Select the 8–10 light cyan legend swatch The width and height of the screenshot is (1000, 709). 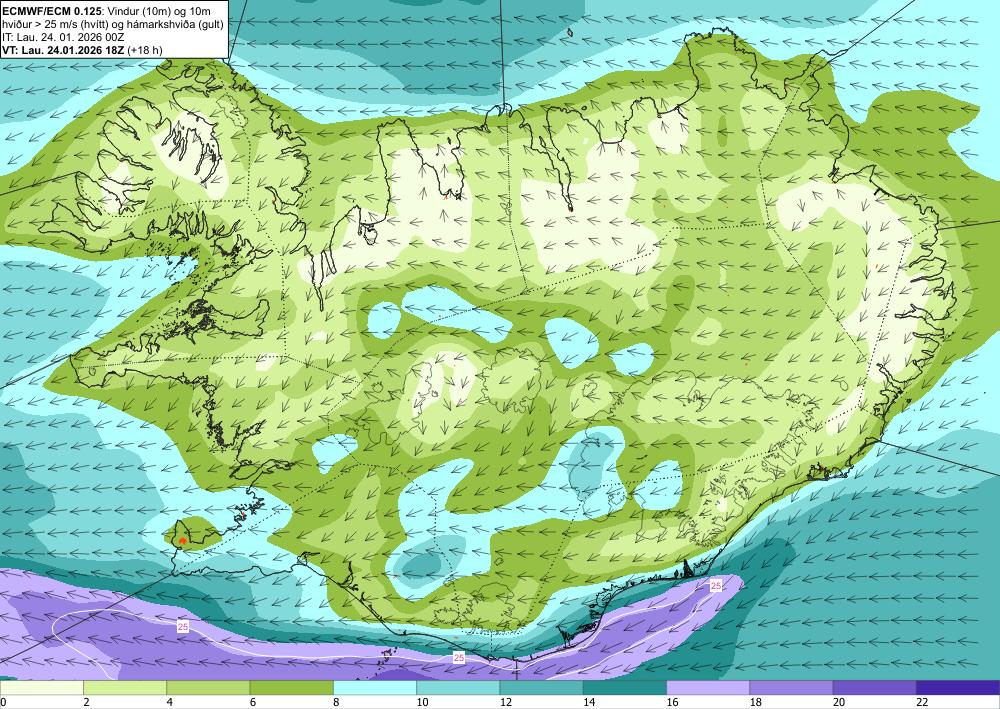pos(375,688)
